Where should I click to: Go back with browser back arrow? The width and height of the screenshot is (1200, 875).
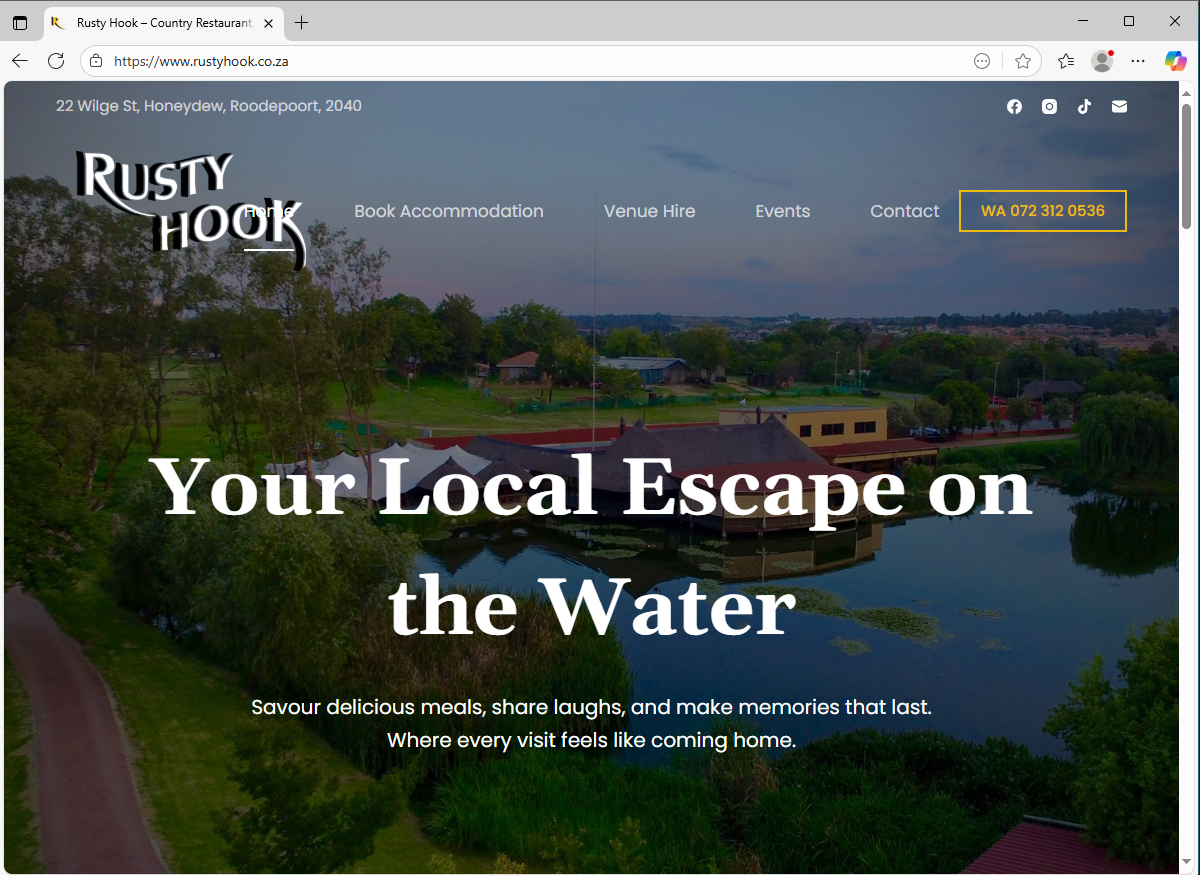point(20,61)
